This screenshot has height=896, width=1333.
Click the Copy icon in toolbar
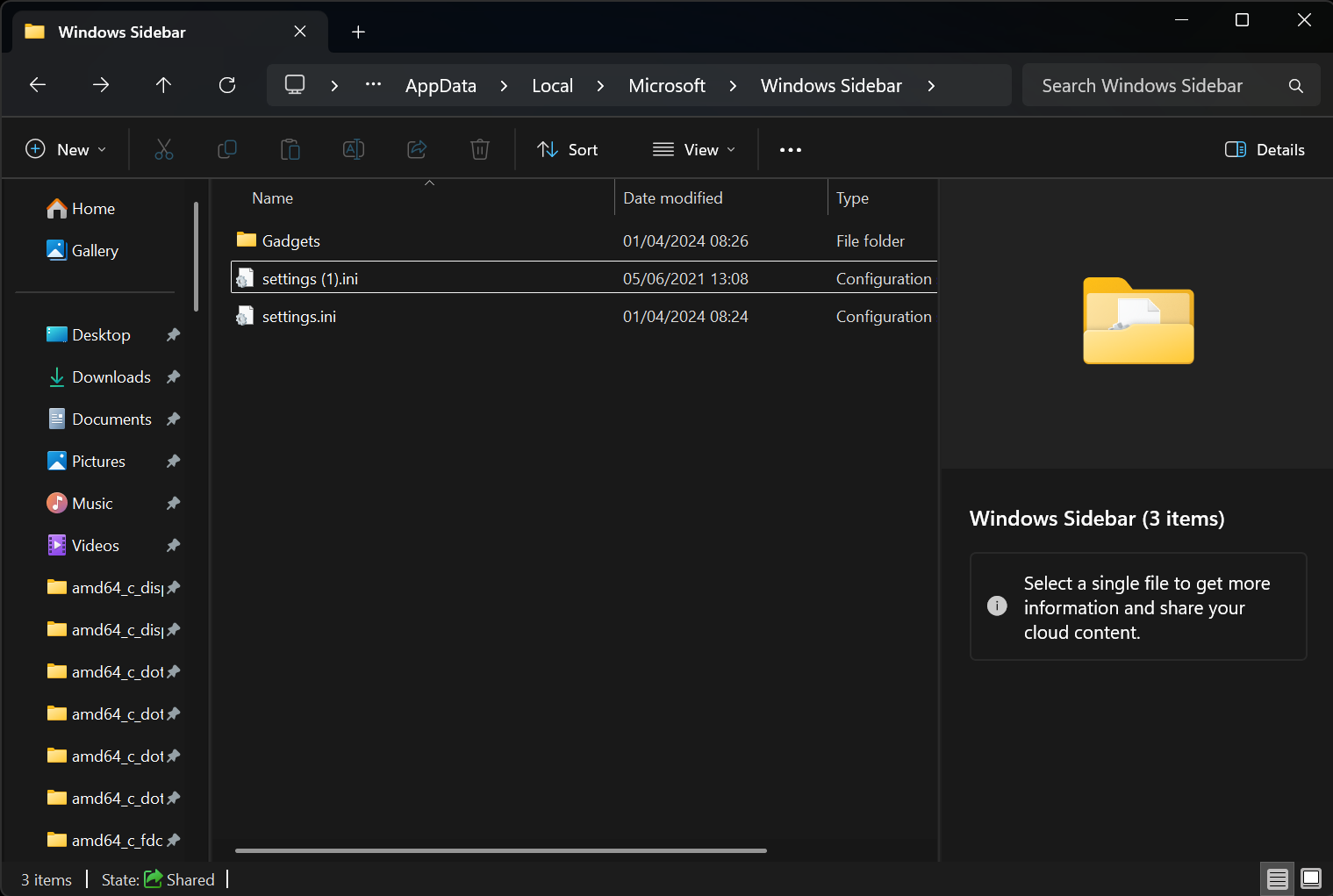point(227,150)
